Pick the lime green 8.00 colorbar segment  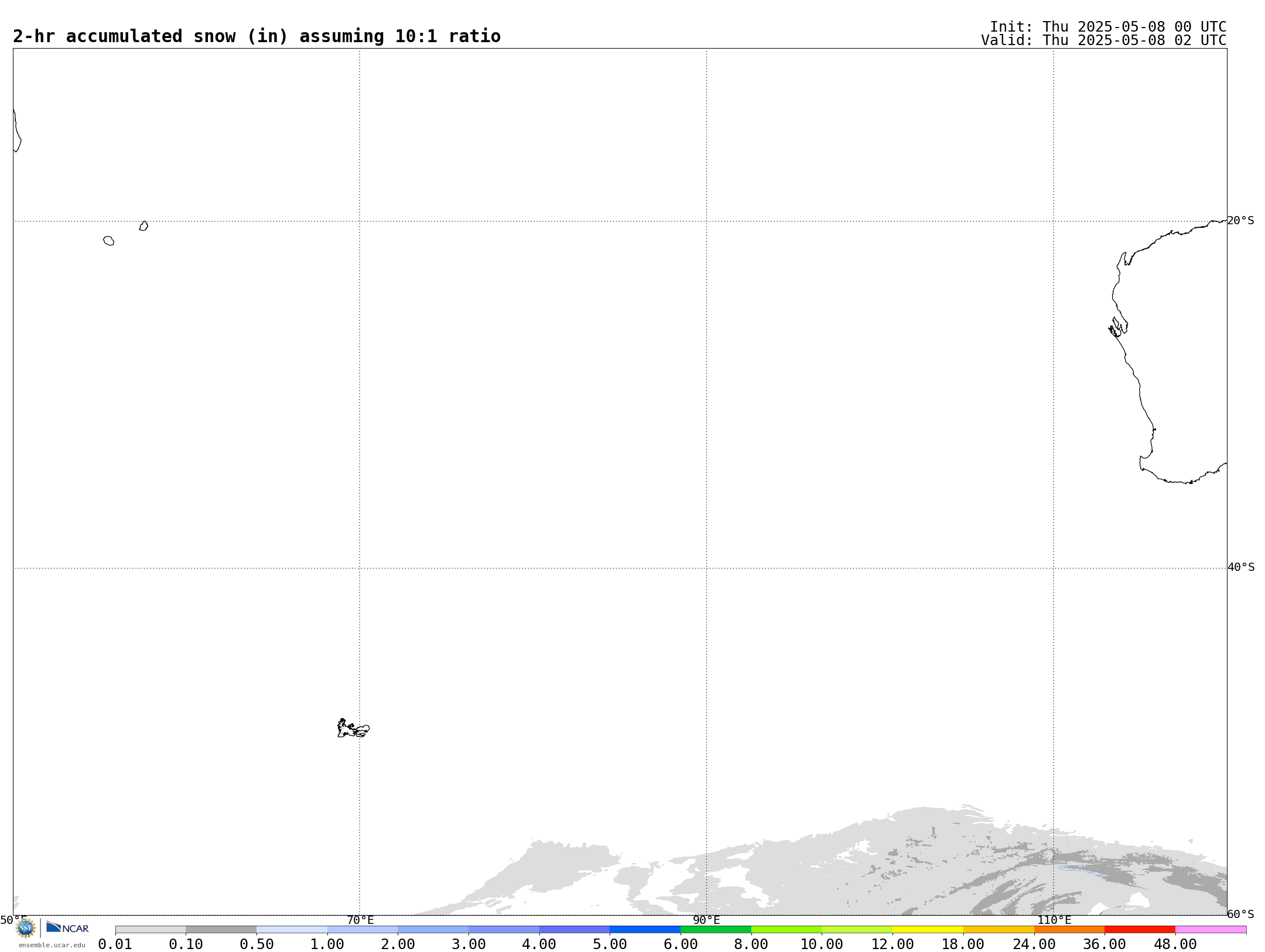tap(787, 930)
